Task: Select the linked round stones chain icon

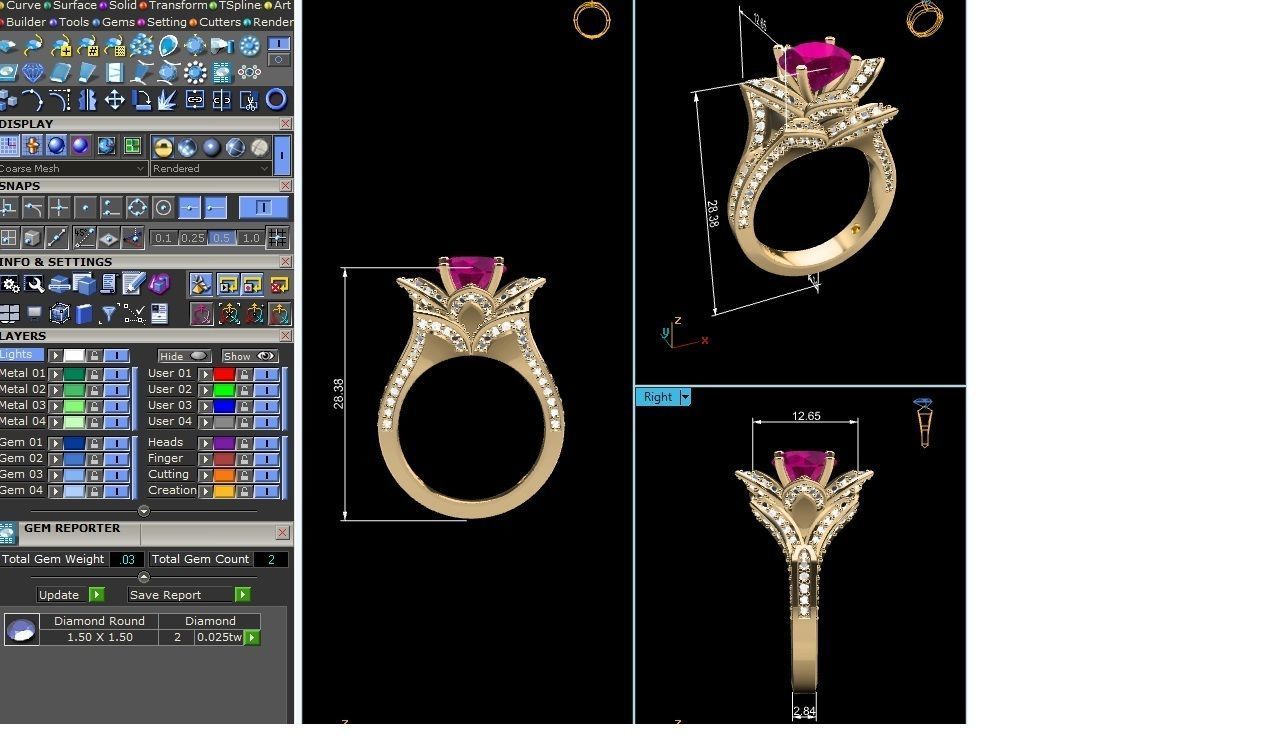Action: [x=249, y=72]
